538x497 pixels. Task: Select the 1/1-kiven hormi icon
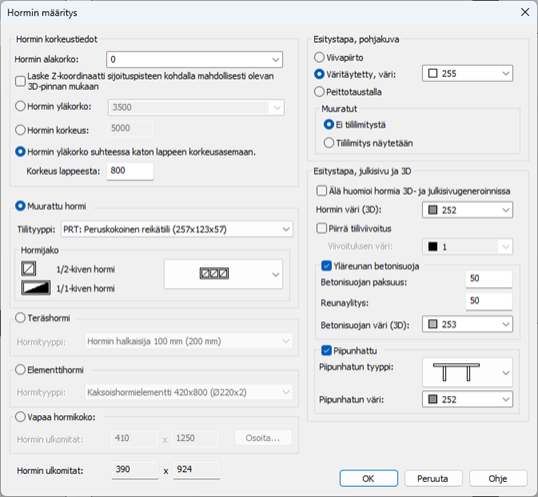pos(36,288)
